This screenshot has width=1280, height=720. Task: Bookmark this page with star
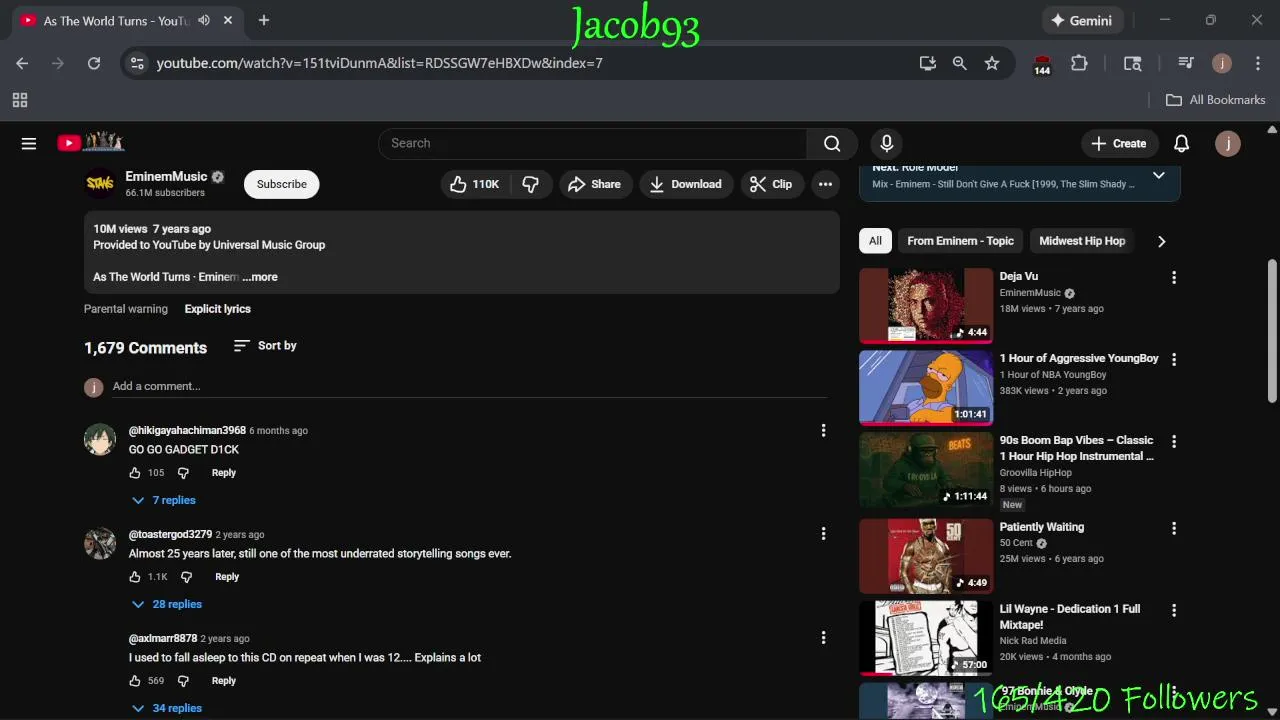992,63
